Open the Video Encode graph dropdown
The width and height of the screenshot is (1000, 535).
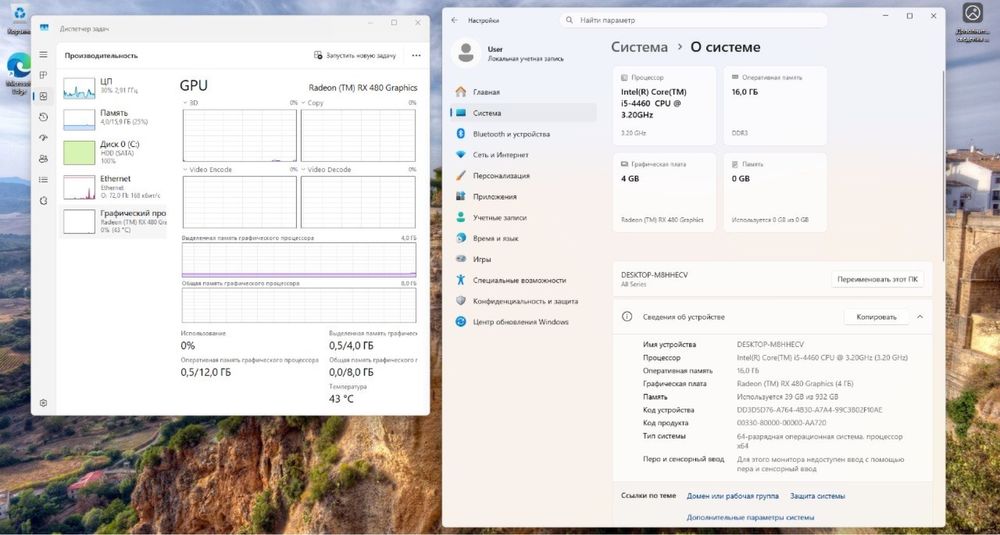pos(207,170)
